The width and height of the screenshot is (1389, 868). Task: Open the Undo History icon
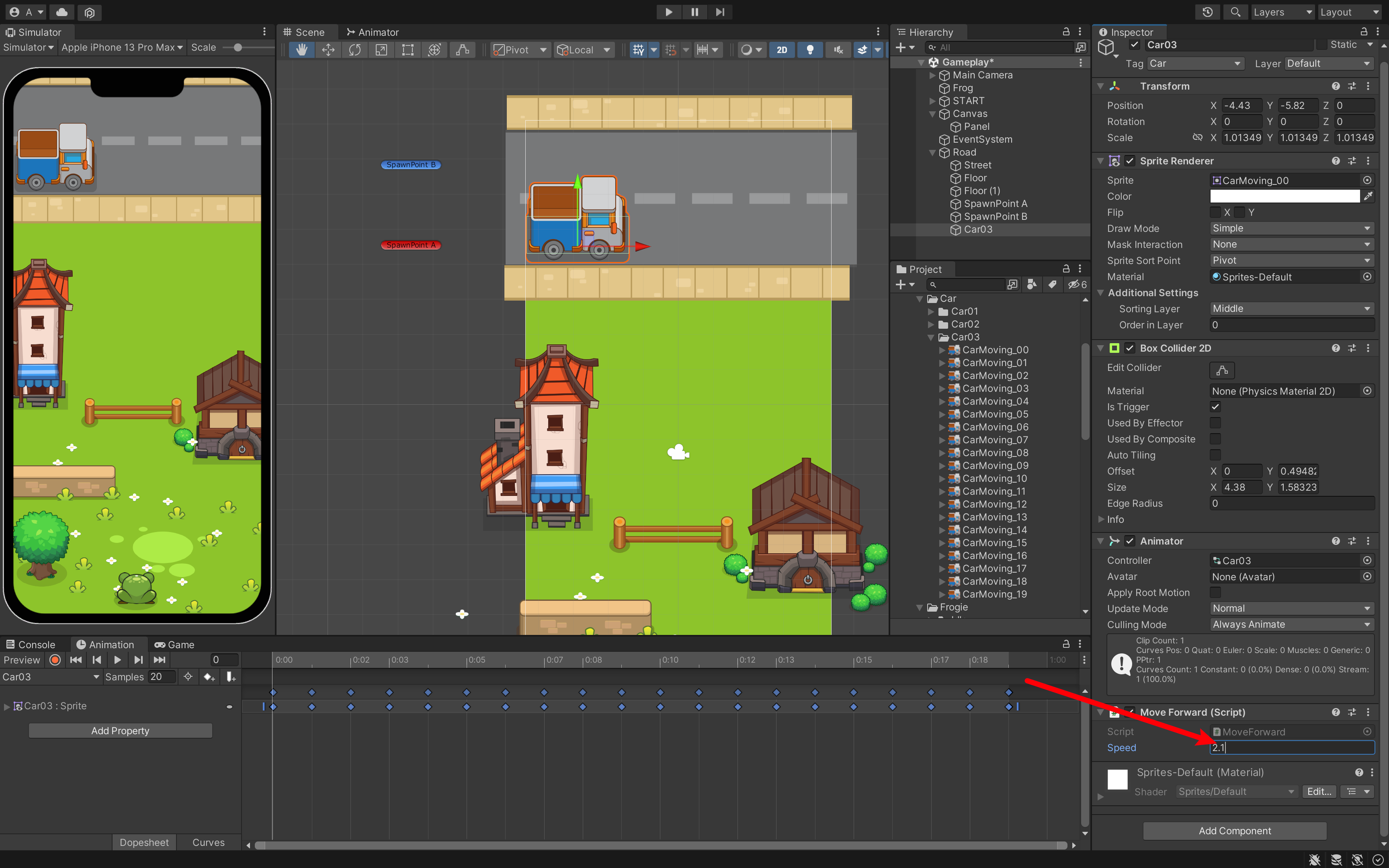point(1208,12)
